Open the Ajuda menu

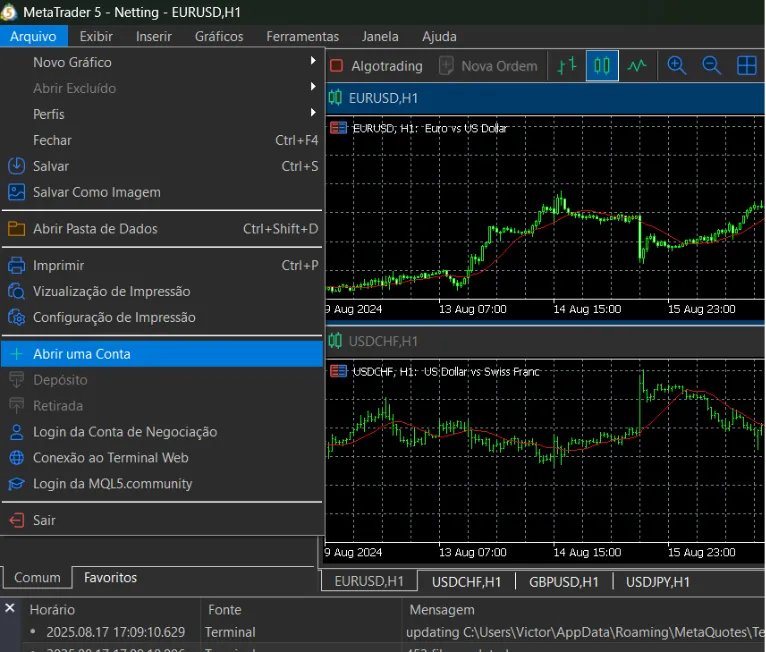439,36
